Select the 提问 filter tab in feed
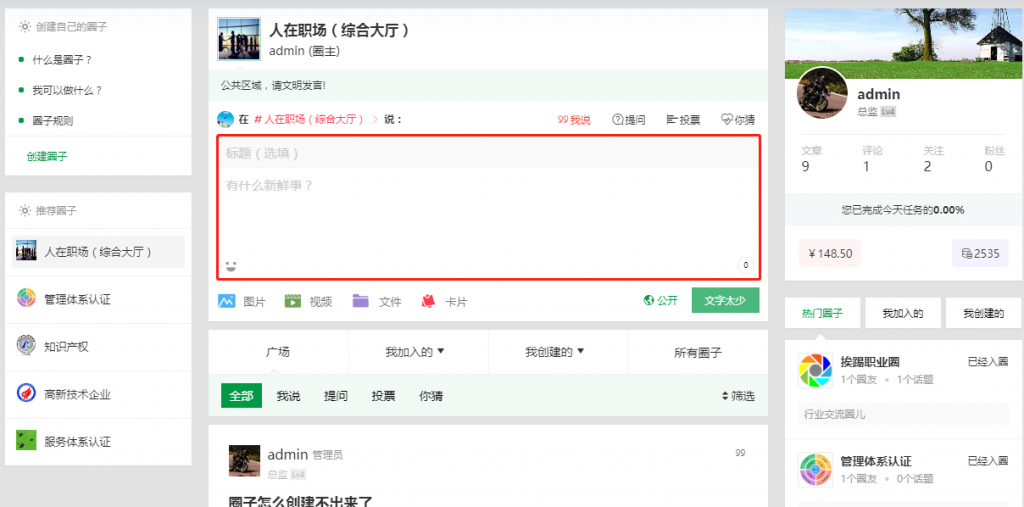1024x507 pixels. click(336, 396)
